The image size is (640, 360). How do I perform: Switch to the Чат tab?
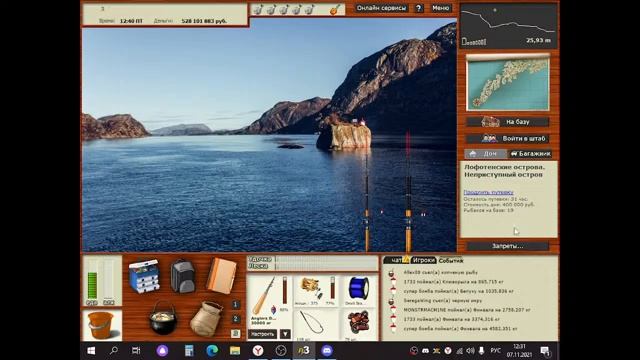[396, 260]
